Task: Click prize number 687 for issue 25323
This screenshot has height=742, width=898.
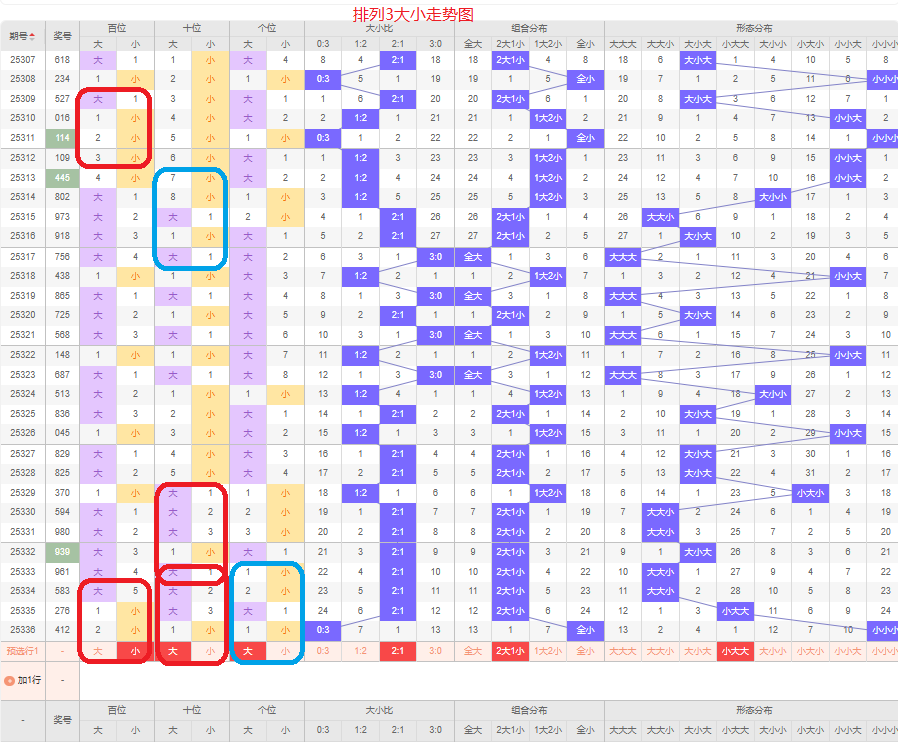Action: (62, 375)
